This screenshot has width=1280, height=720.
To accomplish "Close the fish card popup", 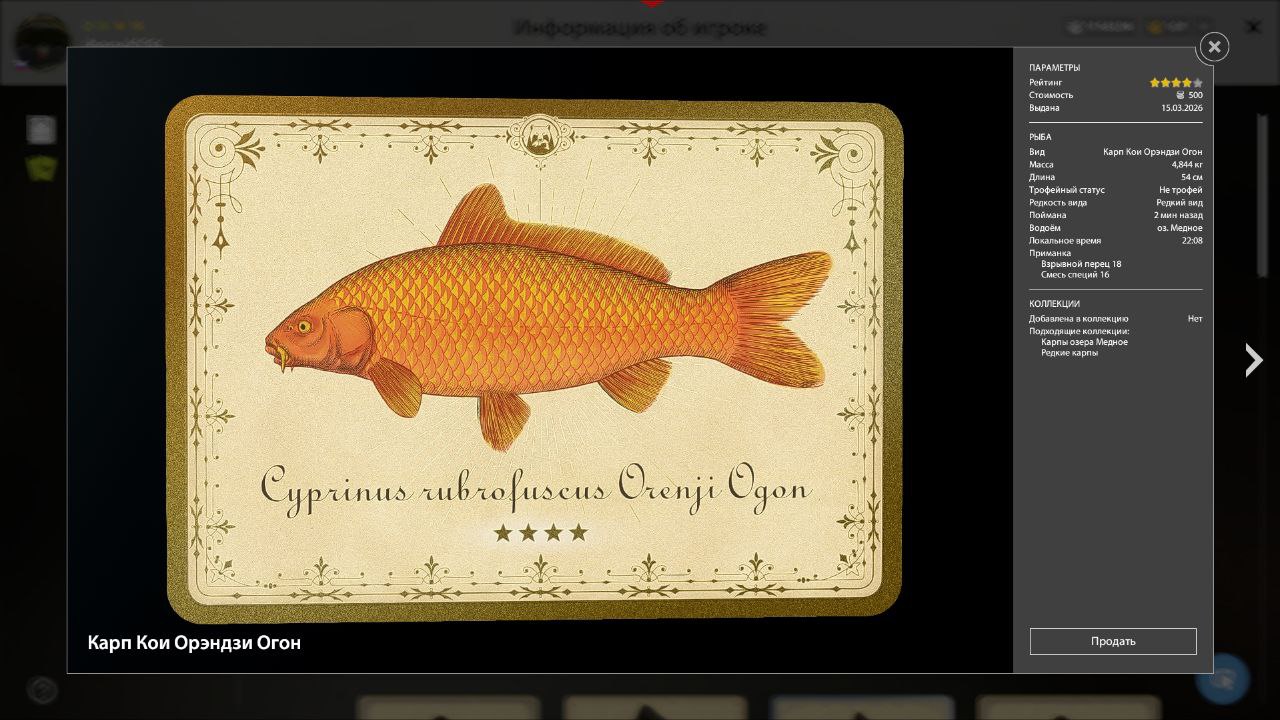I will point(1213,47).
